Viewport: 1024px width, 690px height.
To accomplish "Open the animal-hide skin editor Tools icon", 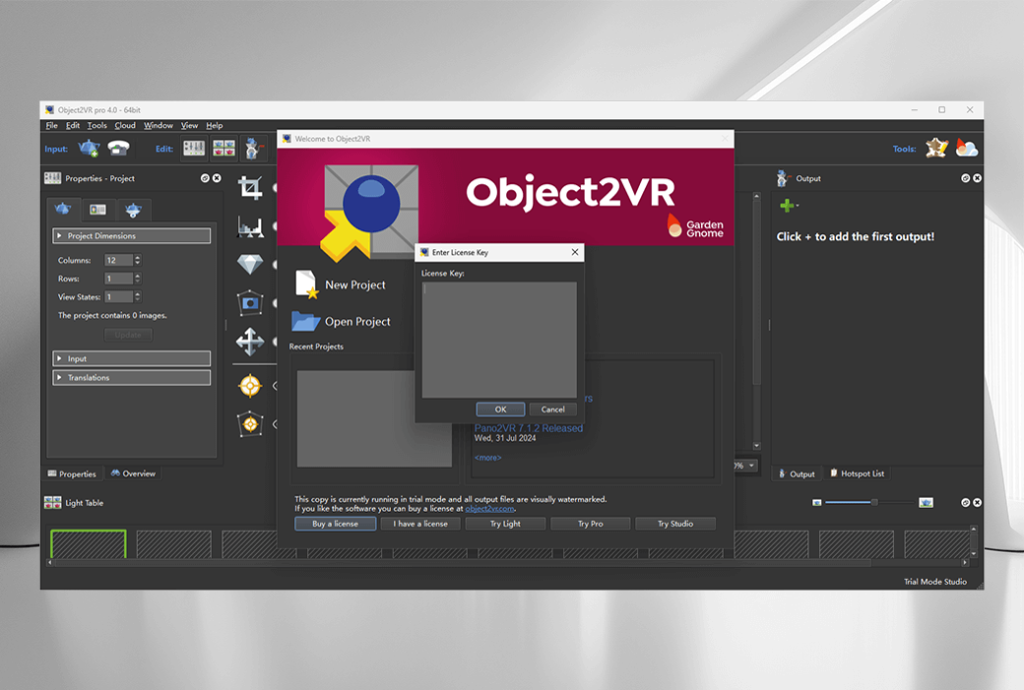I will 936,148.
